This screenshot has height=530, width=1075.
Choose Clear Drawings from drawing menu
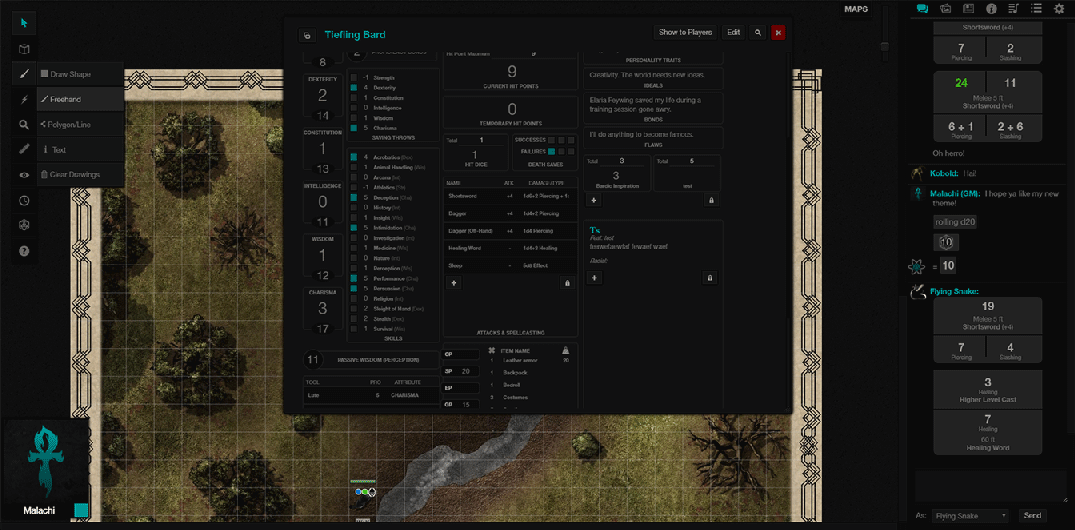tap(80, 175)
